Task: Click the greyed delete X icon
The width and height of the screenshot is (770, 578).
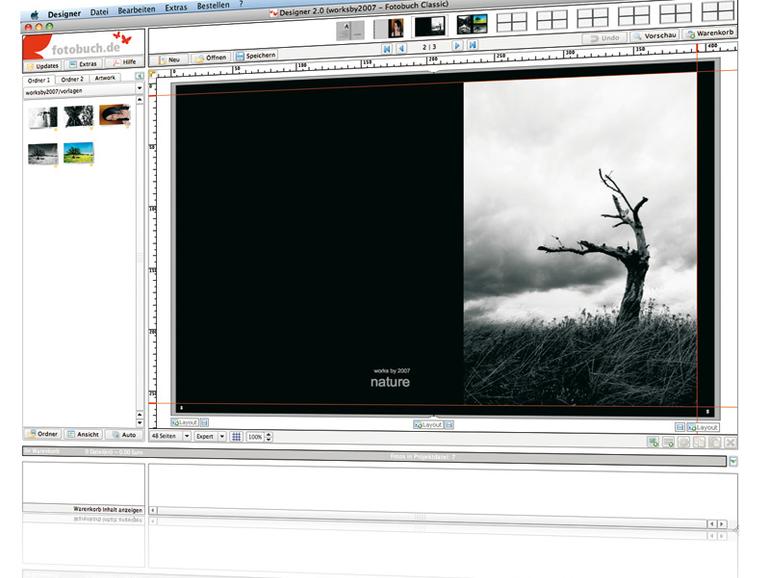Action: 731,442
